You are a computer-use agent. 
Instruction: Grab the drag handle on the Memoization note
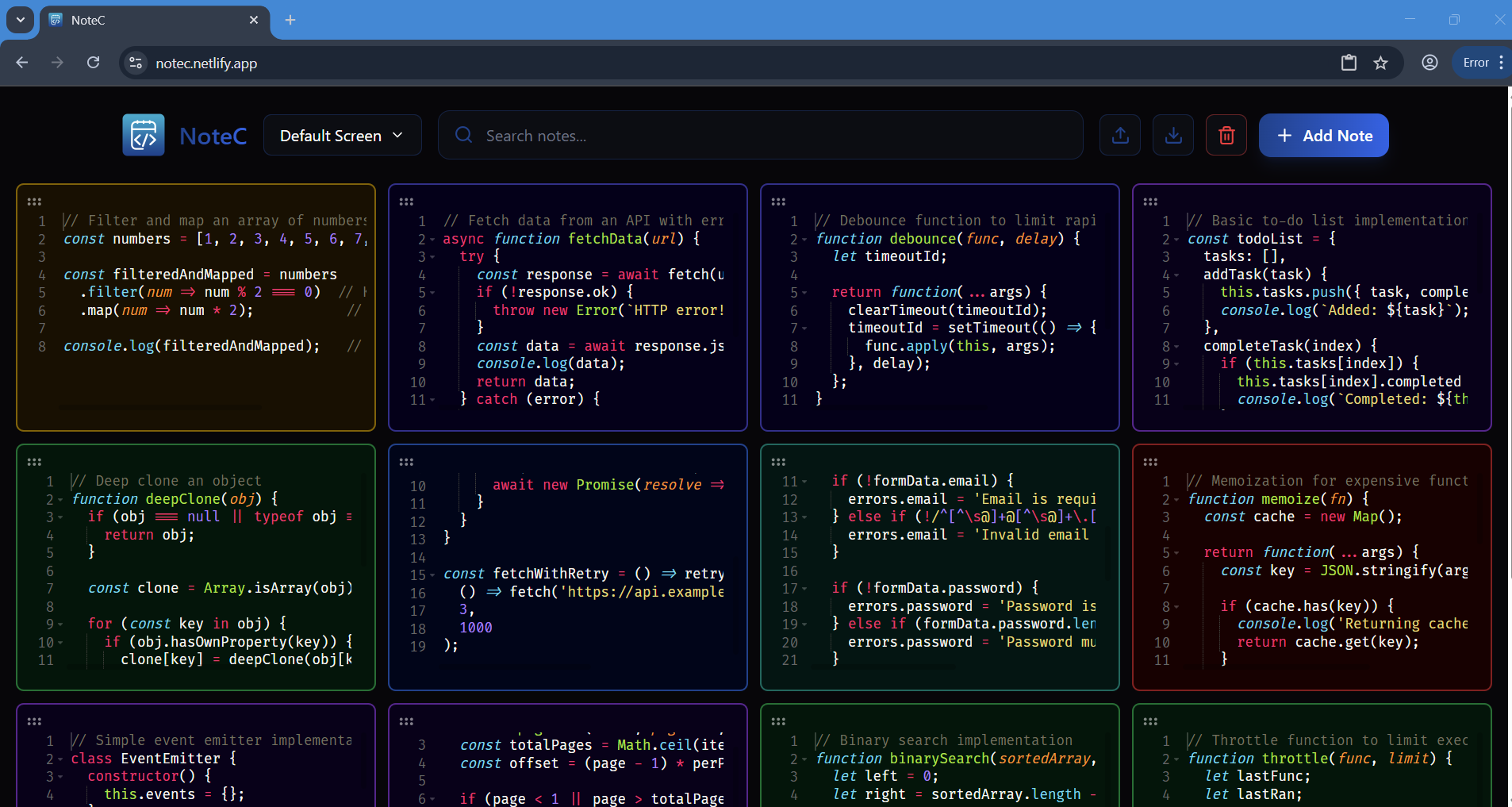point(1150,462)
